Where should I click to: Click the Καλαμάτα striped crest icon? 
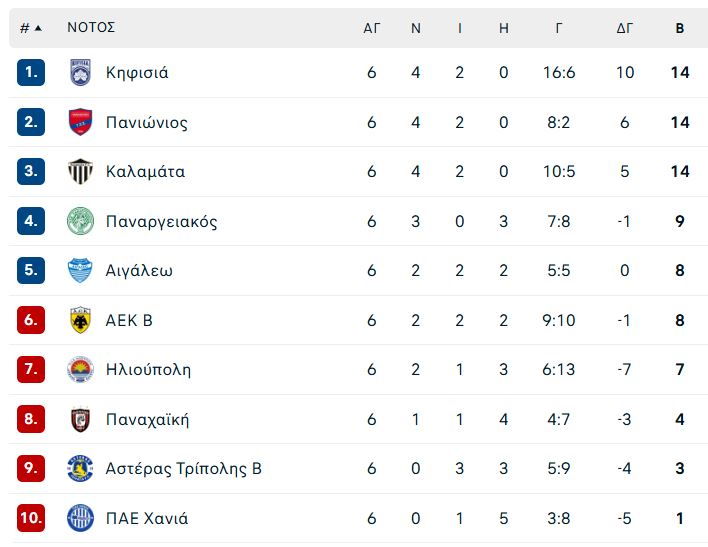click(x=80, y=171)
